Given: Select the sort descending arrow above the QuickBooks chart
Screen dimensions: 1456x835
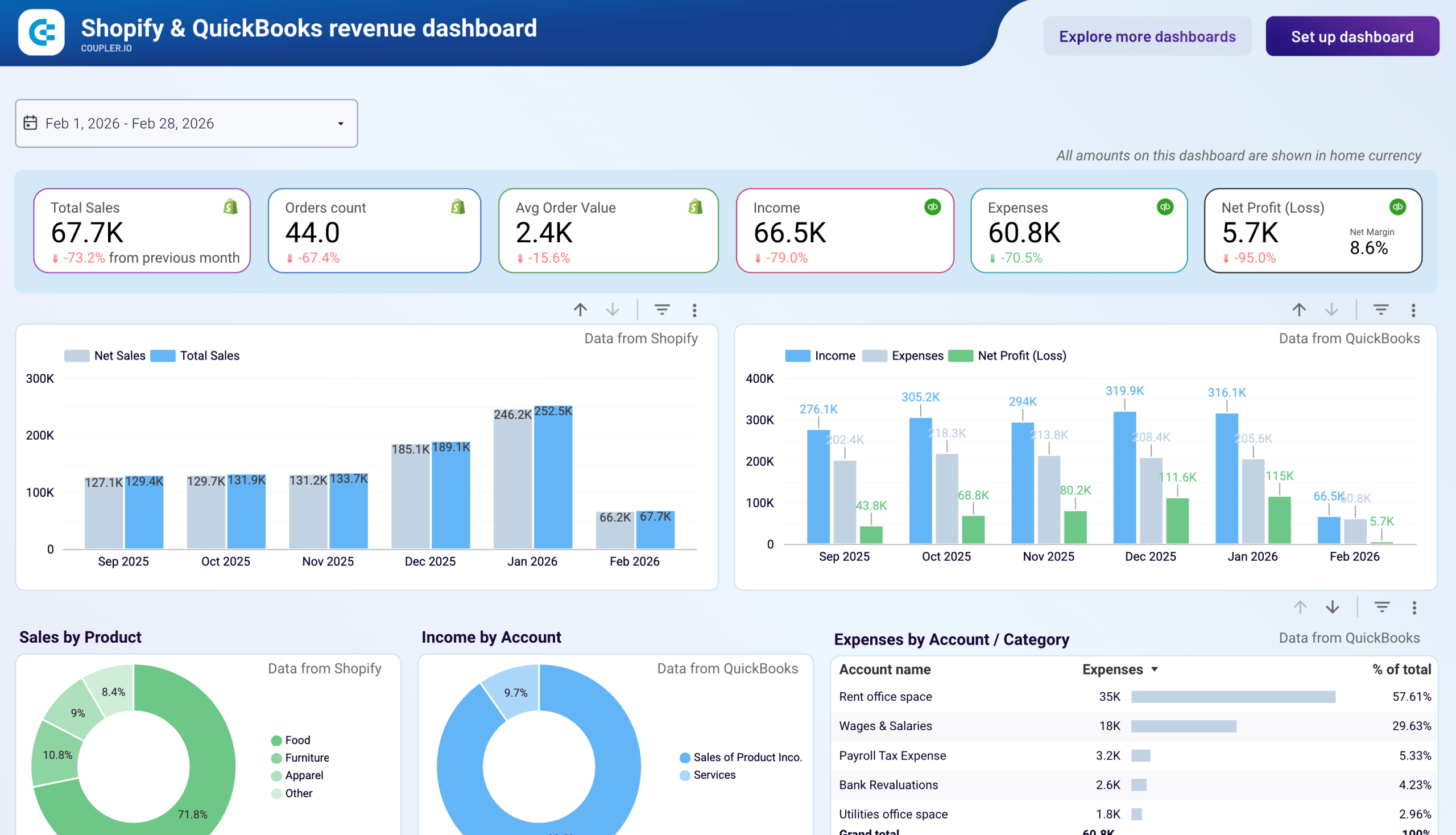Looking at the screenshot, I should click(x=1331, y=309).
